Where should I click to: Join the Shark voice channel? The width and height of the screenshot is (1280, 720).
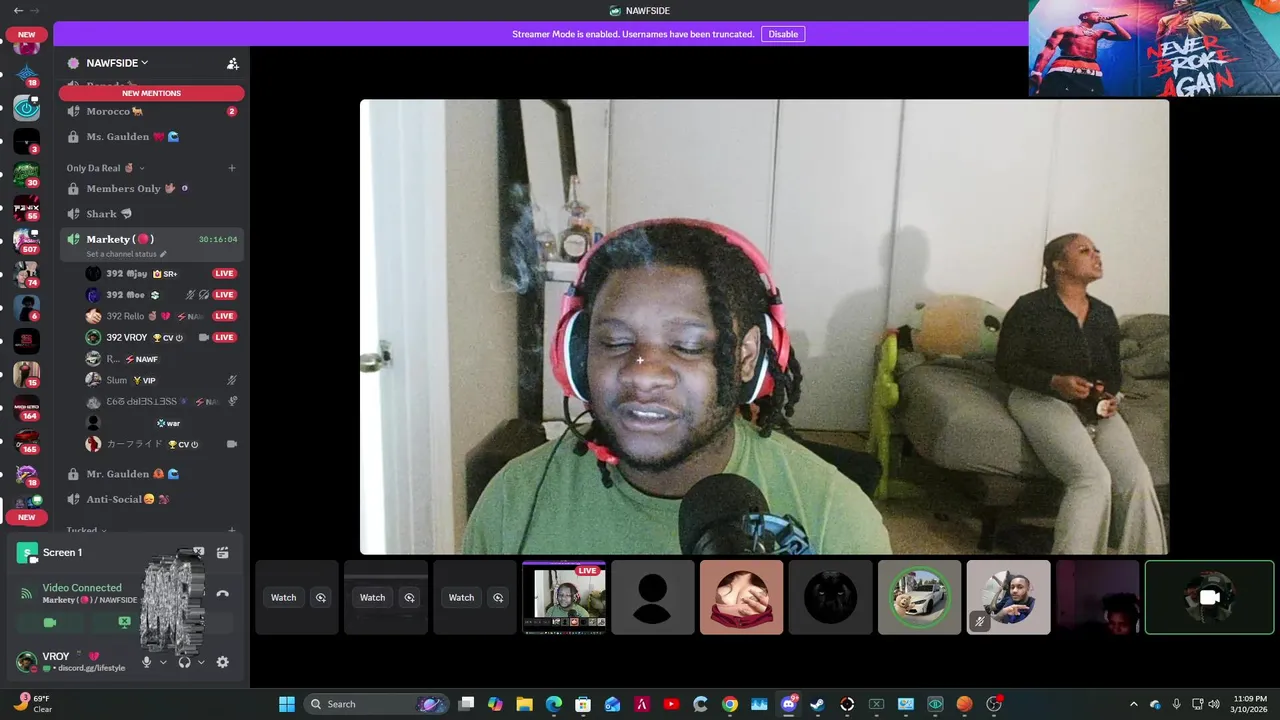[x=151, y=213]
